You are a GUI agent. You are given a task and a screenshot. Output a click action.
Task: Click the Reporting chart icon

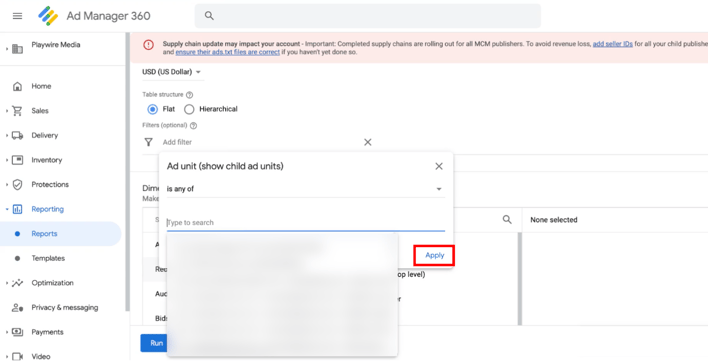[17, 209]
